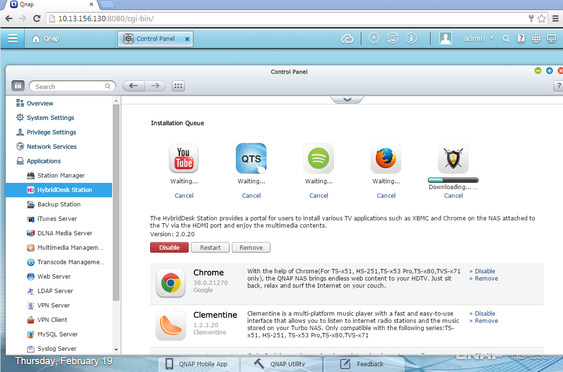The width and height of the screenshot is (563, 372).
Task: Close the Control Panel tab
Action: 187,39
